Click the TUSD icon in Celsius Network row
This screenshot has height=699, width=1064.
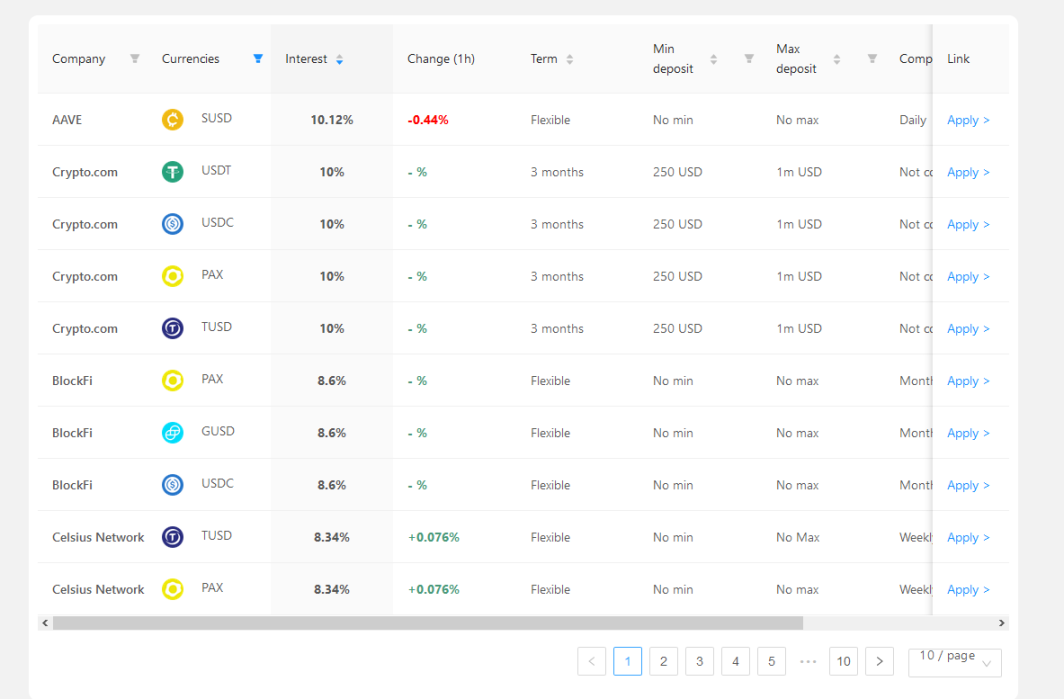point(172,537)
